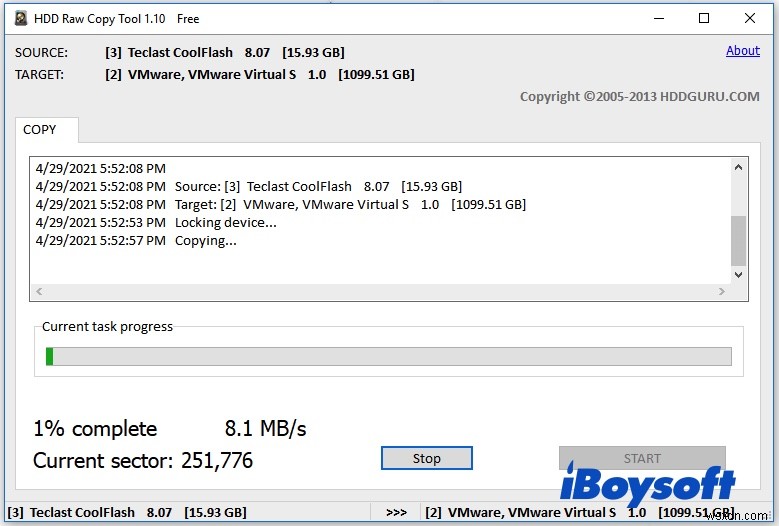Click the log line starting 'Target: [2]'
779x526 pixels.
(x=281, y=205)
